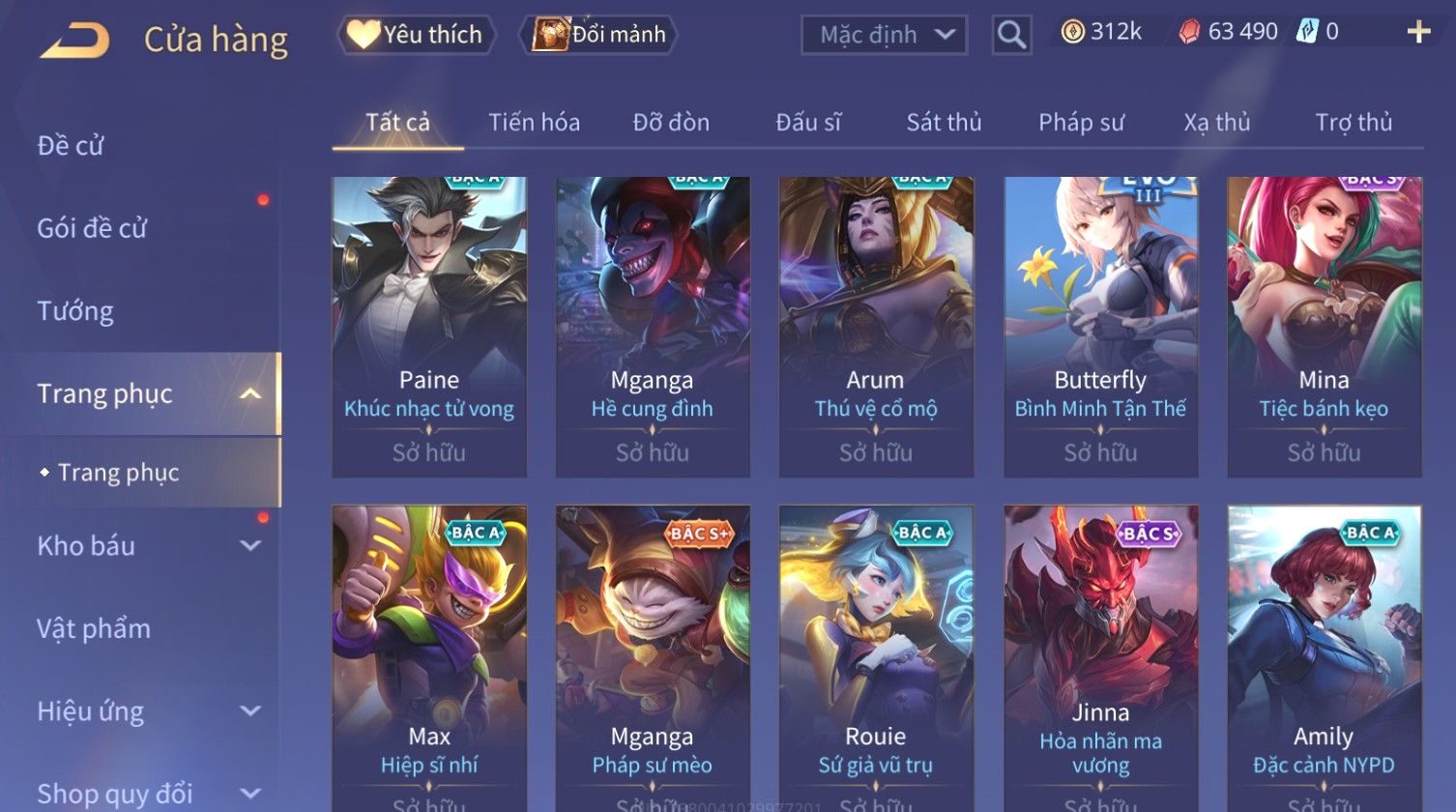Screen dimensions: 1456x812
Task: Expand the Kho báu sidebar section
Action: point(250,545)
